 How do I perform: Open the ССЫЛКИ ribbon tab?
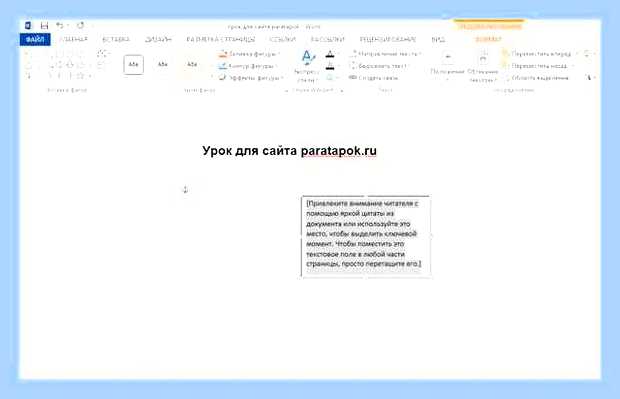282,39
